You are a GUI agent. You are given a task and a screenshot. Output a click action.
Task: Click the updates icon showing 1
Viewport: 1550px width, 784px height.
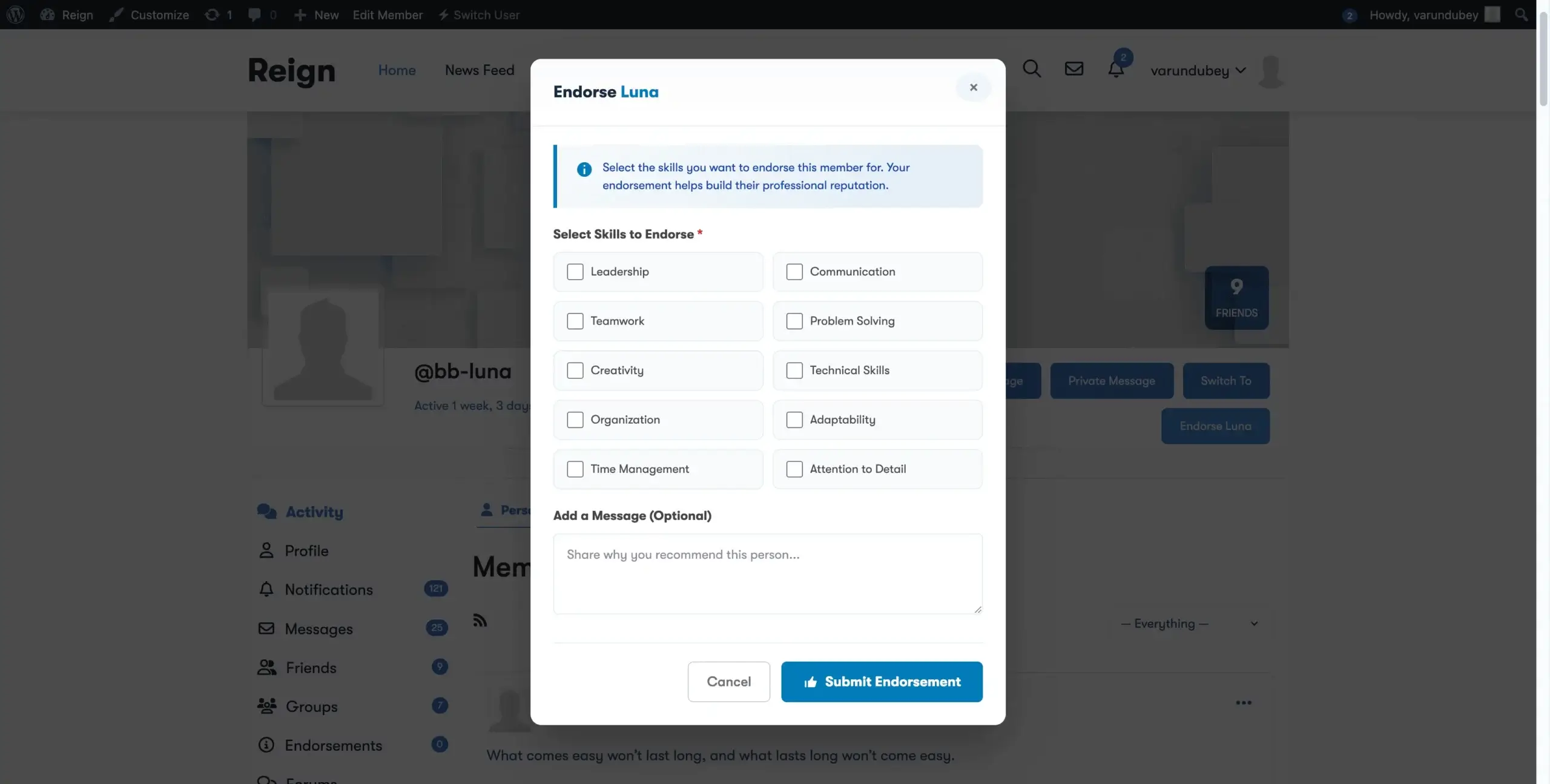tap(219, 15)
